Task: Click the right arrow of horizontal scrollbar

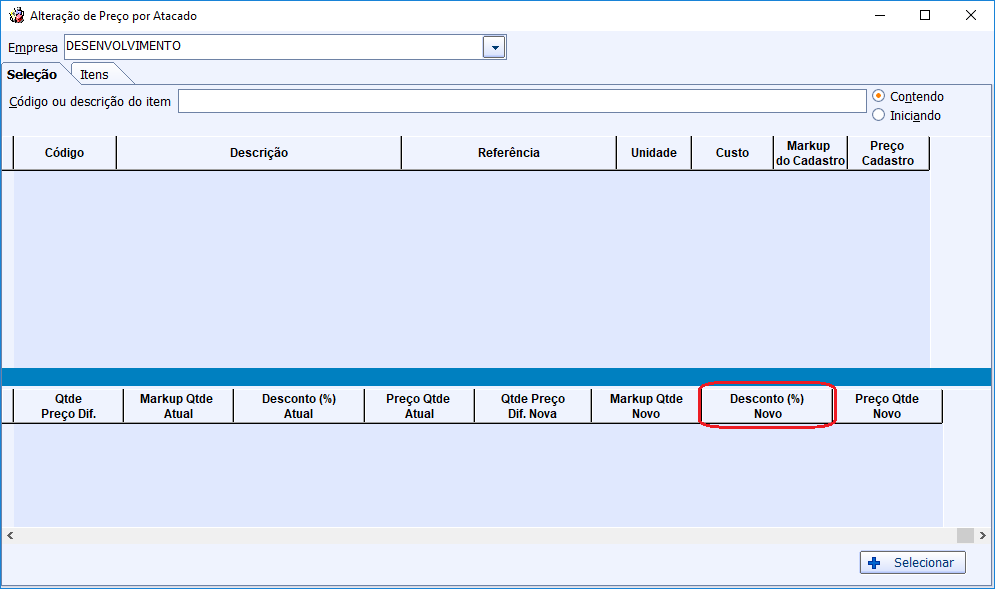Action: point(985,536)
